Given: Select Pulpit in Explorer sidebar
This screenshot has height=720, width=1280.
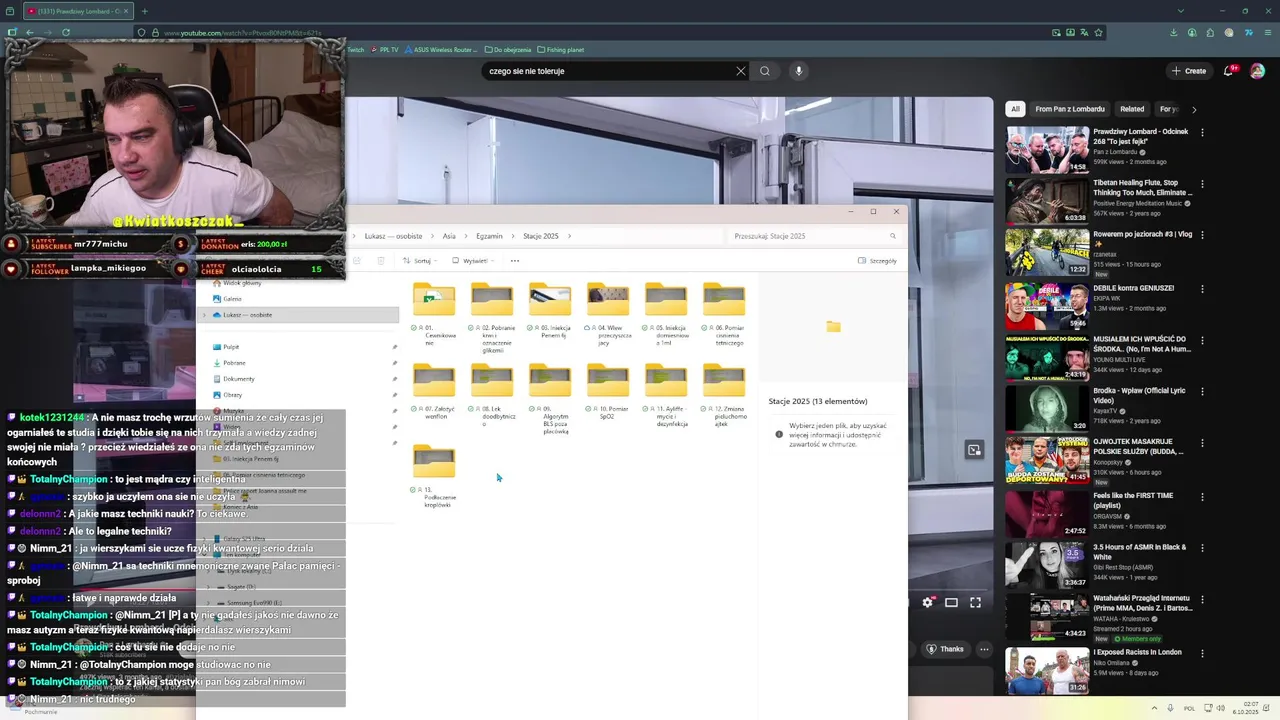Looking at the screenshot, I should 231,347.
